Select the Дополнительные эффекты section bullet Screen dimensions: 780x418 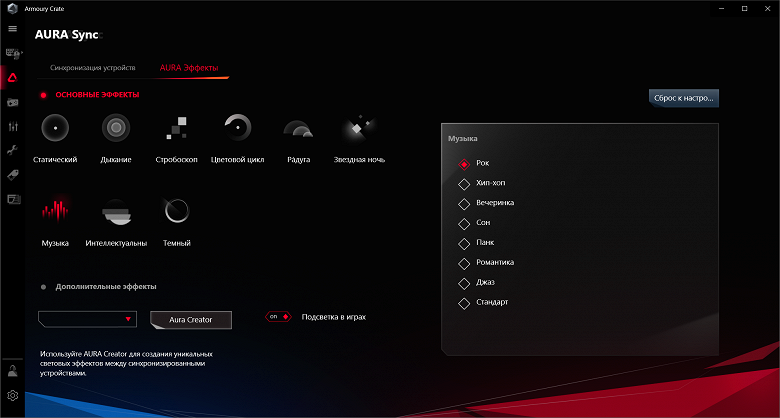click(x=43, y=287)
